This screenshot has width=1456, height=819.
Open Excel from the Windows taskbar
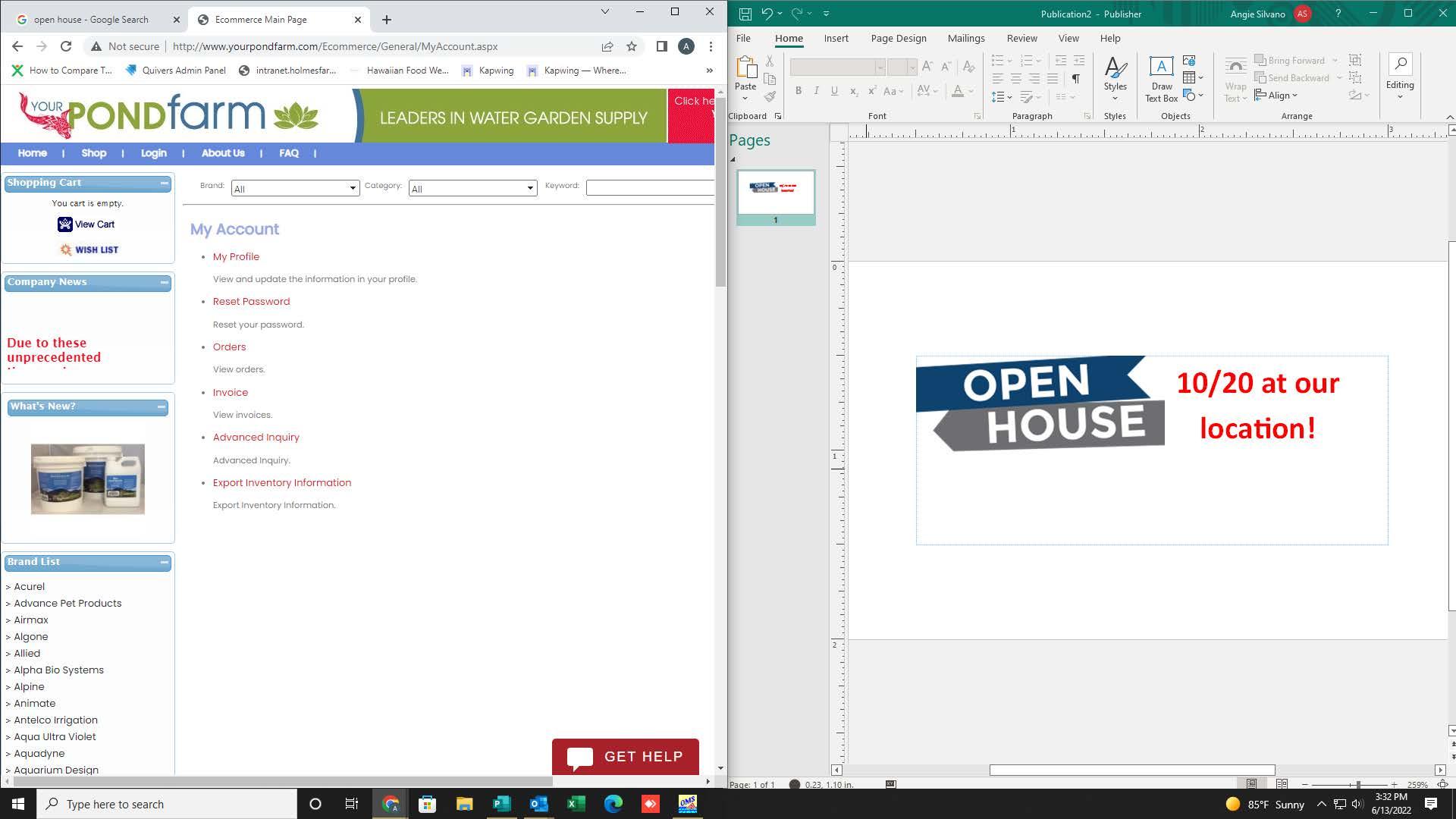click(x=576, y=804)
